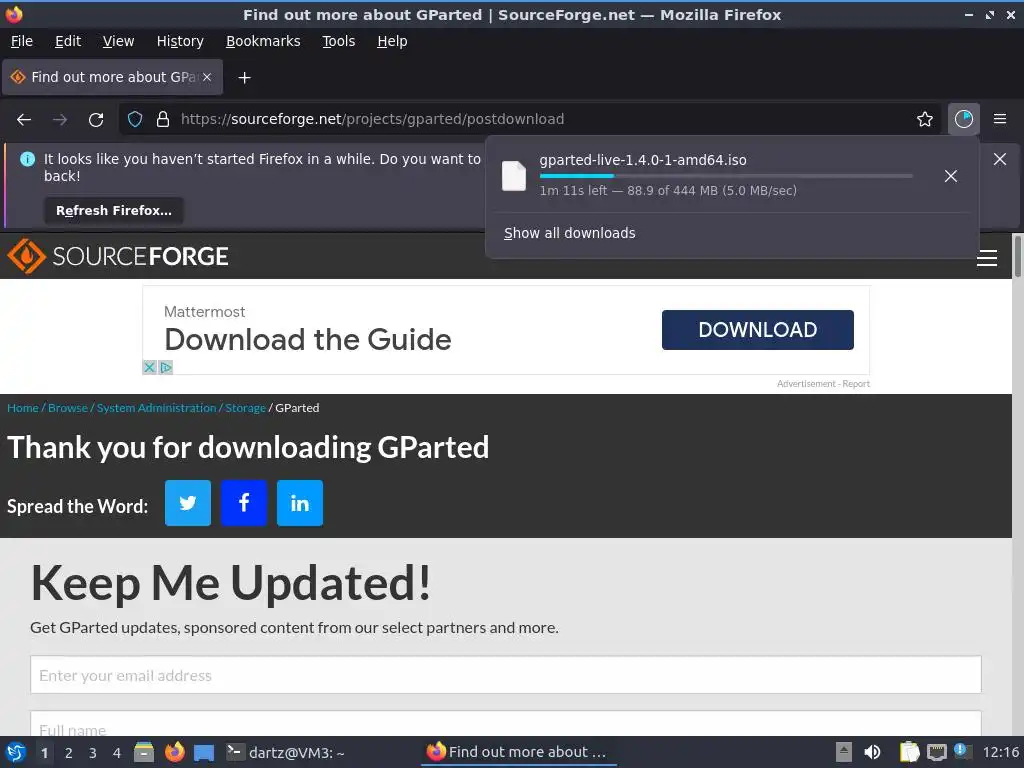This screenshot has width=1024, height=768.
Task: Open the SourceForge site hamburger menu
Action: coord(987,259)
